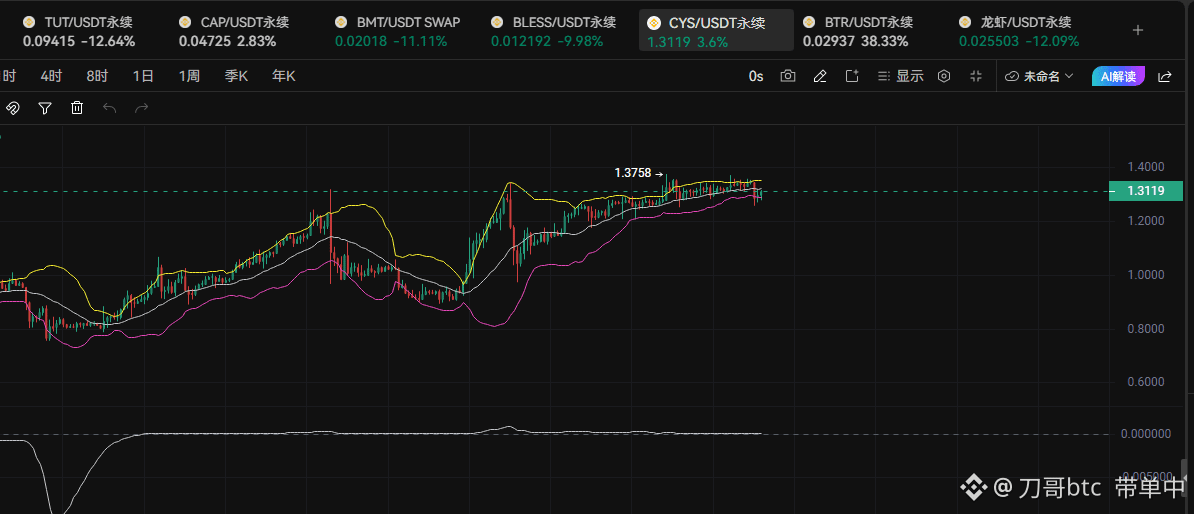Image resolution: width=1194 pixels, height=514 pixels.
Task: Click the 1.3119 current price tag
Action: (x=1146, y=191)
